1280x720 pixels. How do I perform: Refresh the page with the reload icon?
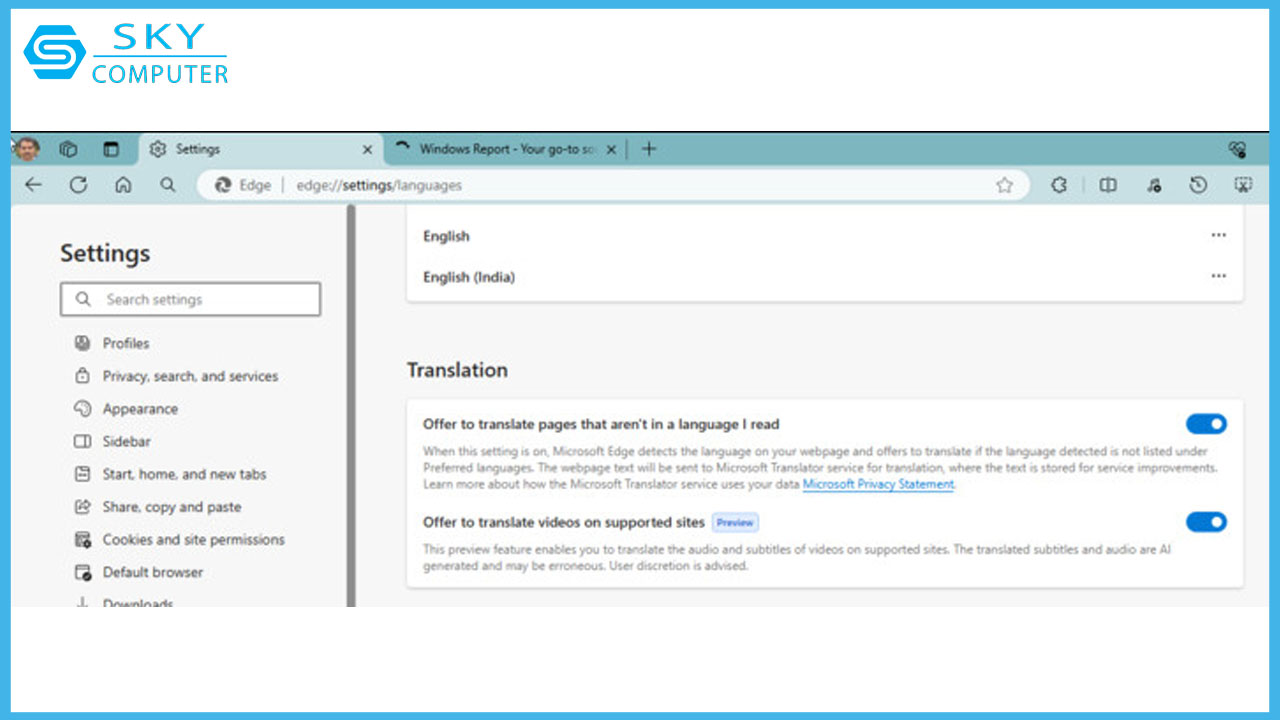click(78, 185)
